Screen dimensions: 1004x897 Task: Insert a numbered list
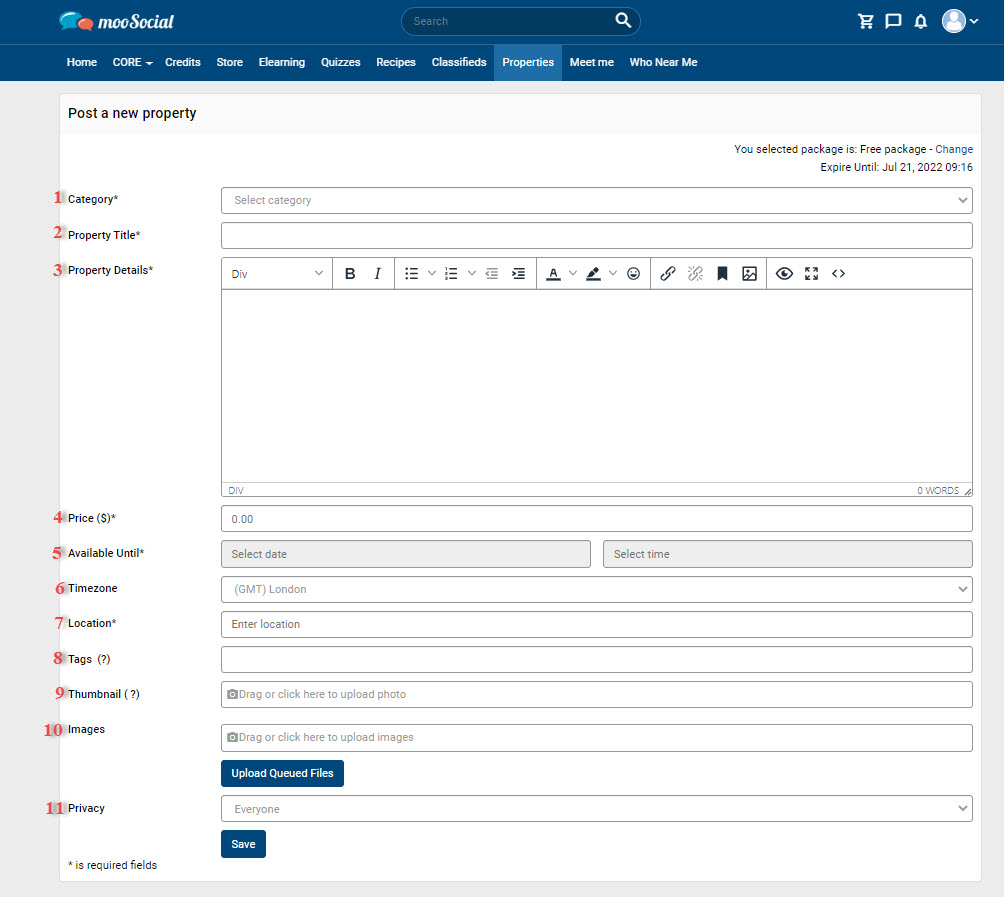coord(451,273)
